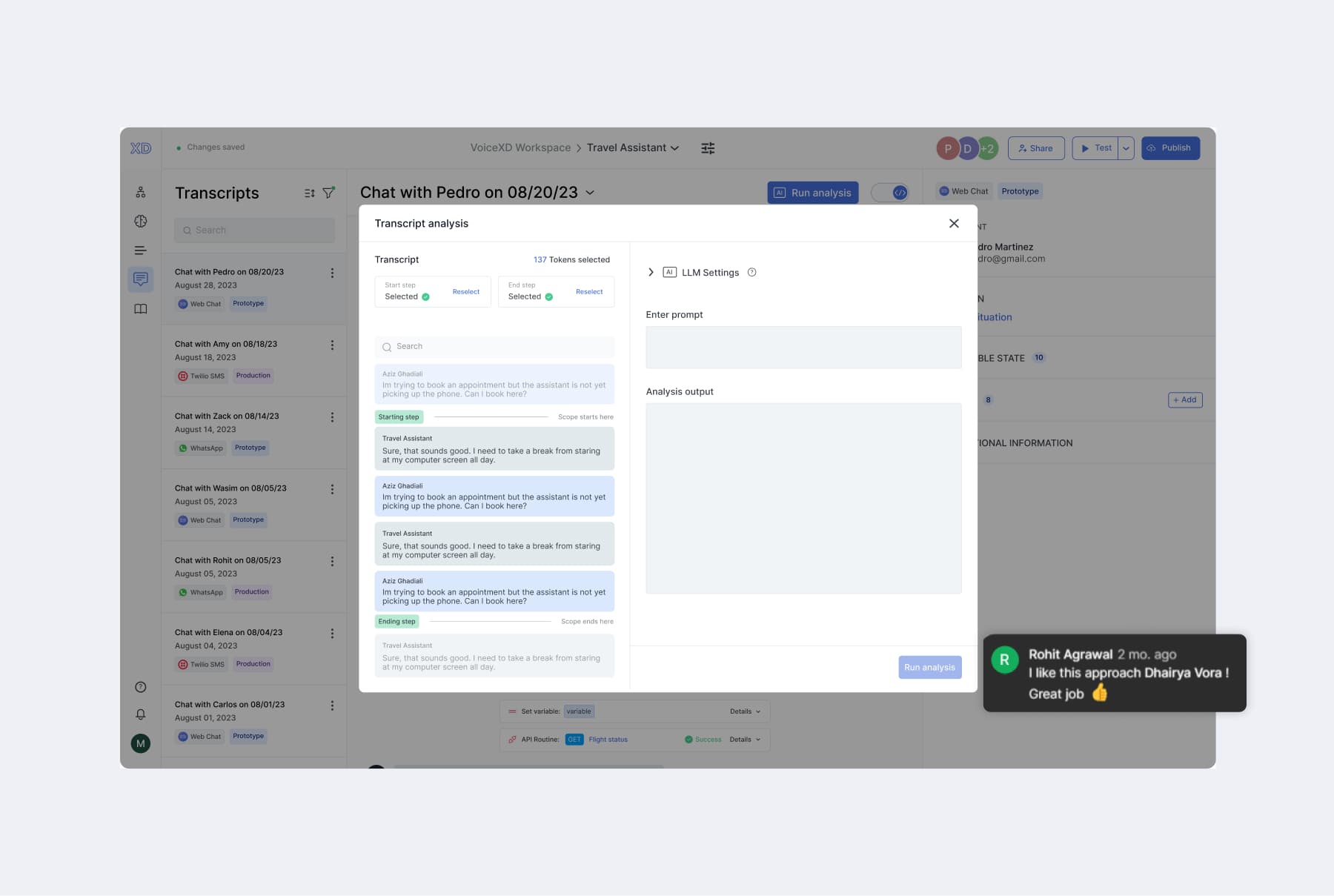
Task: Open the transcripts chat icon in sidebar
Action: pos(140,279)
